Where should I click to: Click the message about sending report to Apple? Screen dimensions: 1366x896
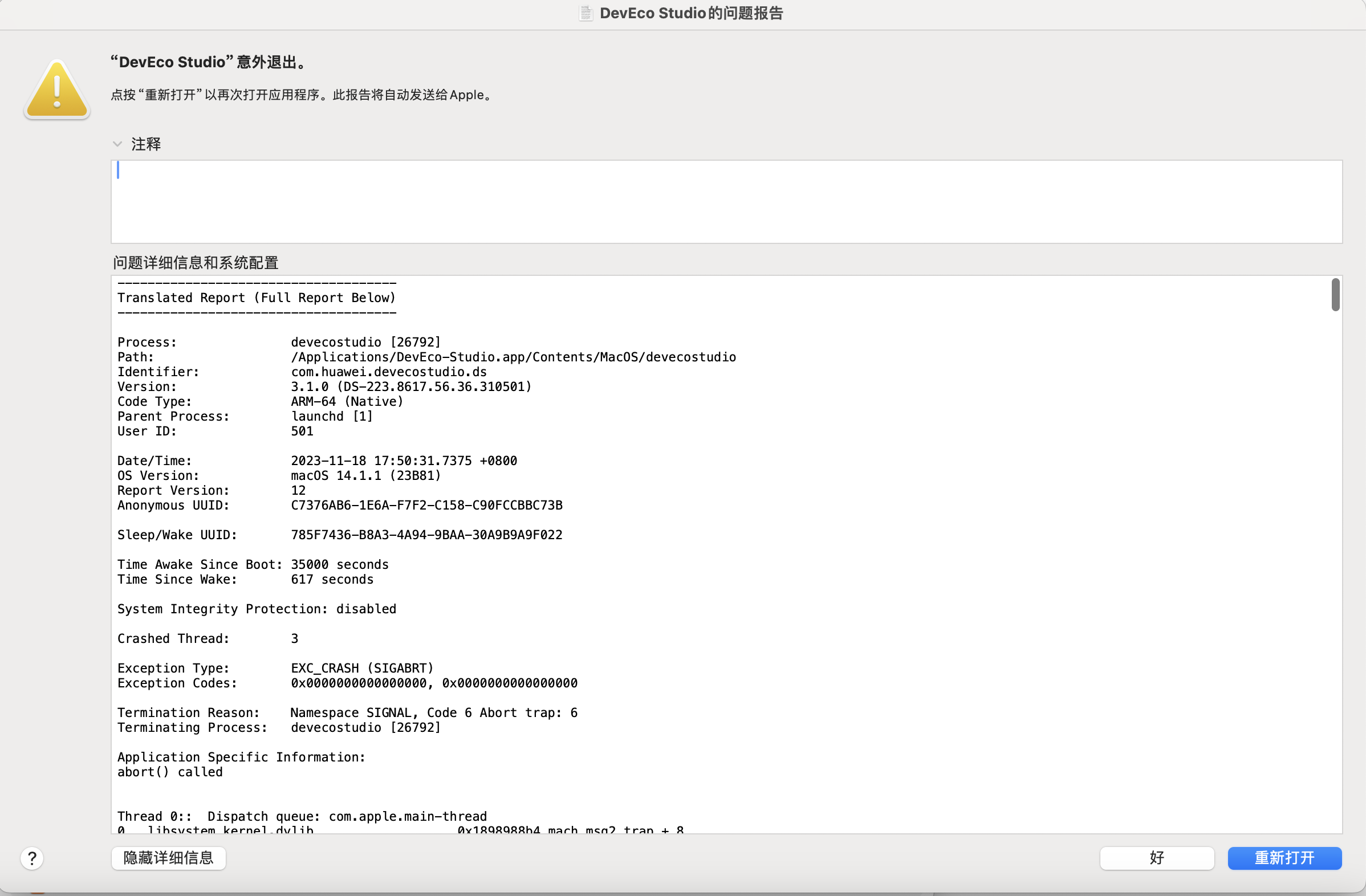point(302,95)
